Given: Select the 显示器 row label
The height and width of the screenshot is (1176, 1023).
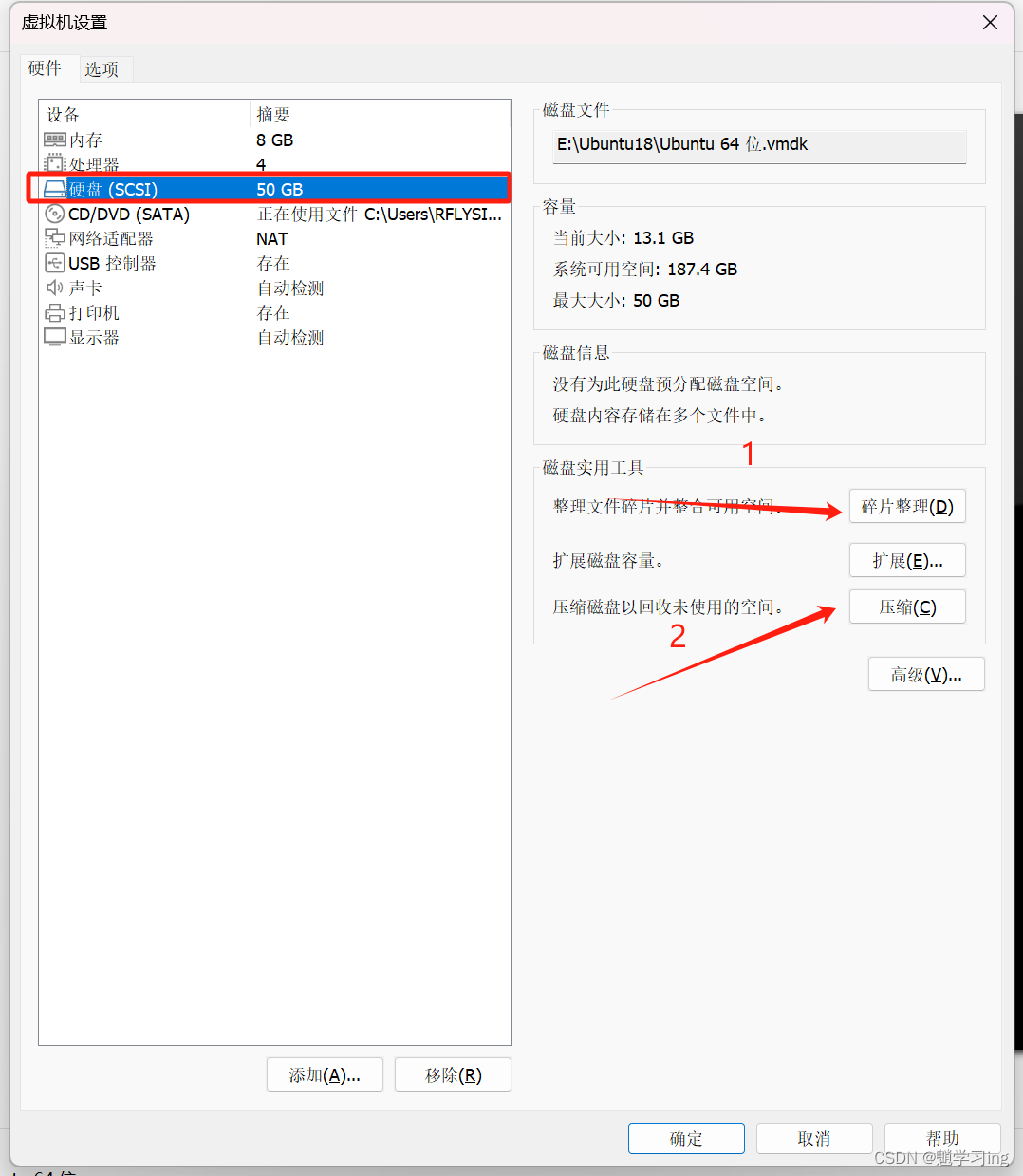Looking at the screenshot, I should (x=94, y=337).
